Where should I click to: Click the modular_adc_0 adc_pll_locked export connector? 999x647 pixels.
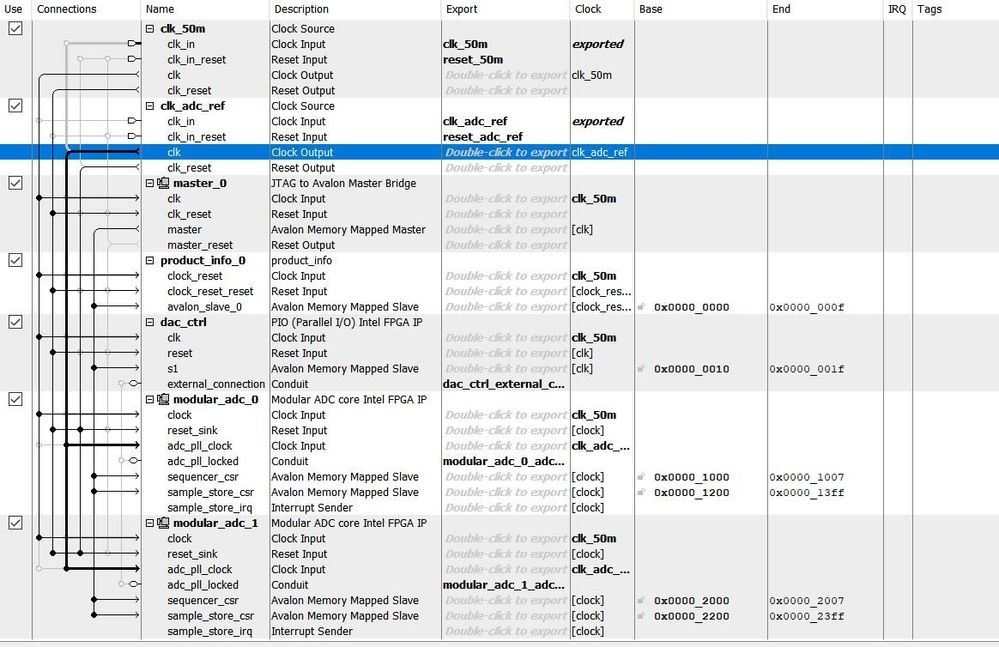pyautogui.click(x=134, y=460)
